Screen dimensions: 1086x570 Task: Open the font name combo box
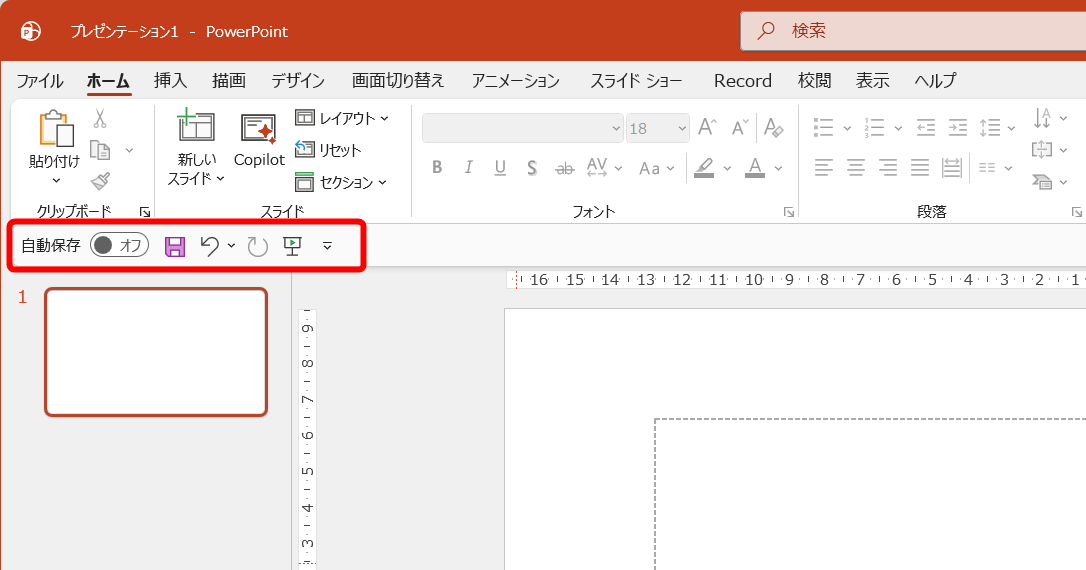(x=523, y=128)
